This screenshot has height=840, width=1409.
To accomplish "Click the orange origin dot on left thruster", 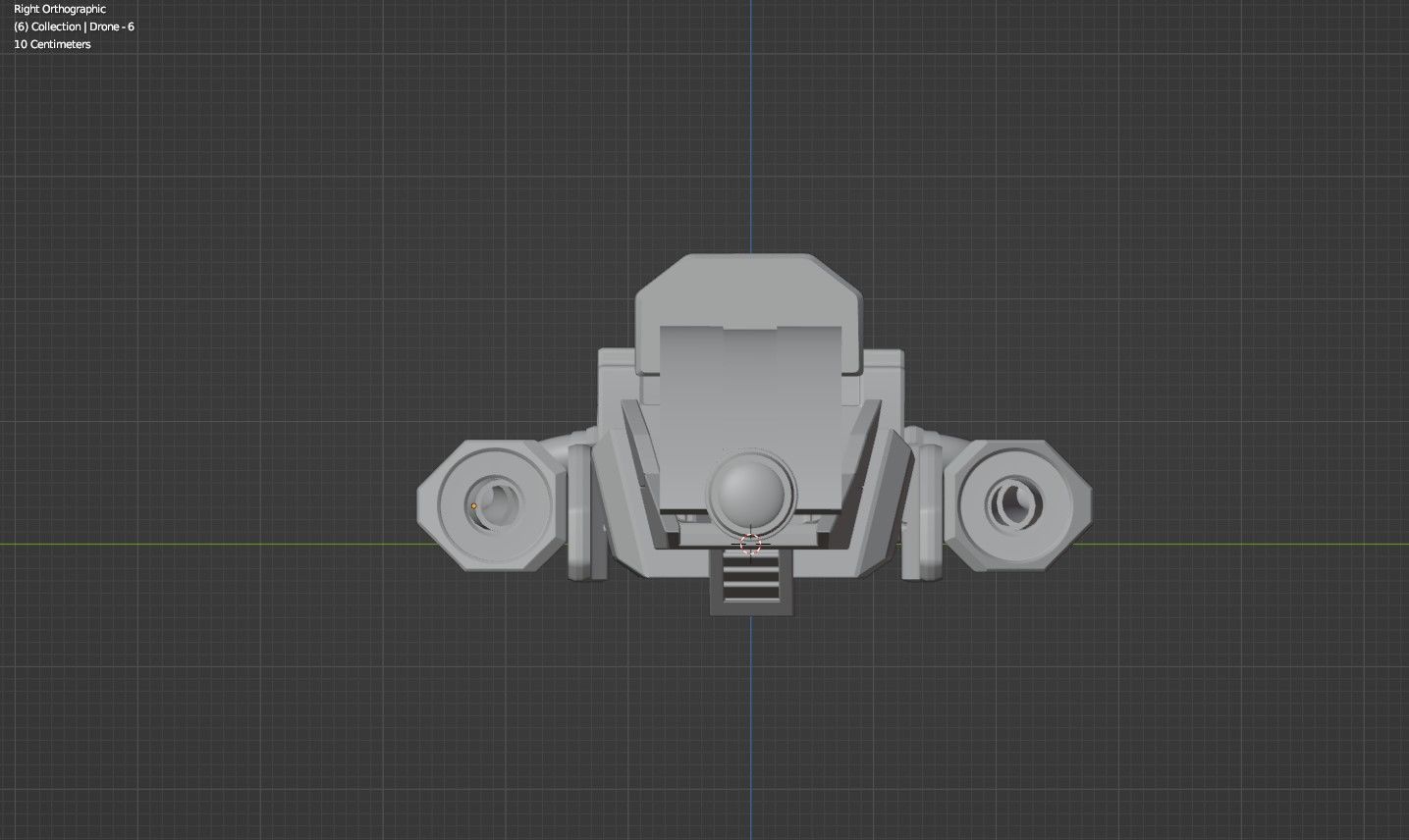I will [473, 506].
